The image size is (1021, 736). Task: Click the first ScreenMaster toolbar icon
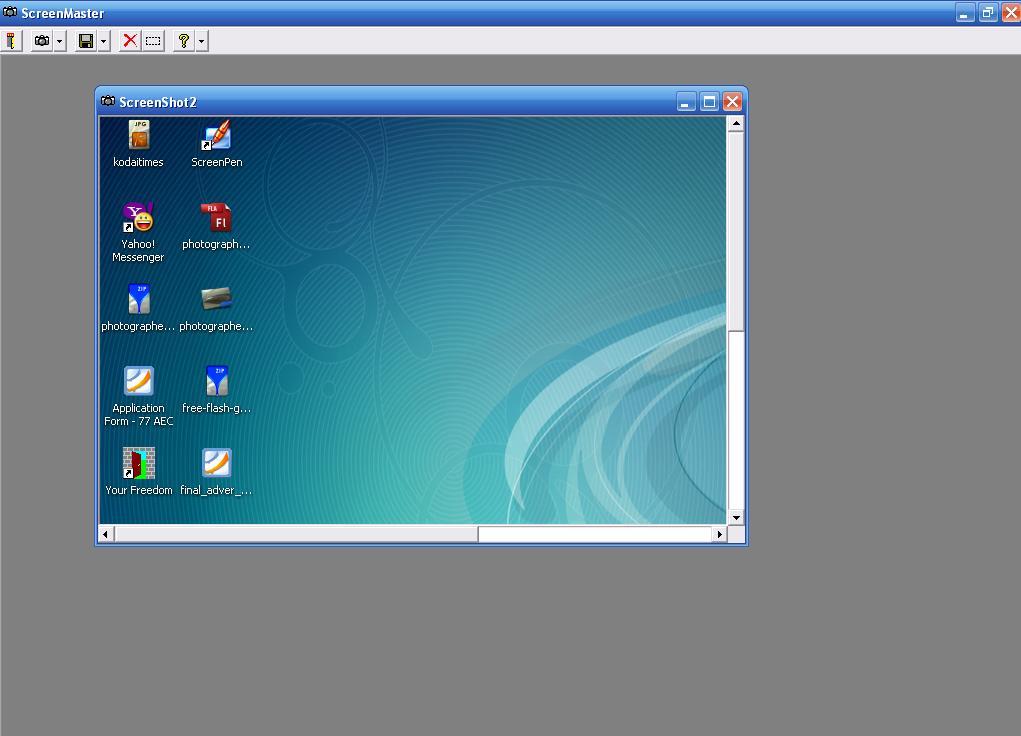coord(11,41)
